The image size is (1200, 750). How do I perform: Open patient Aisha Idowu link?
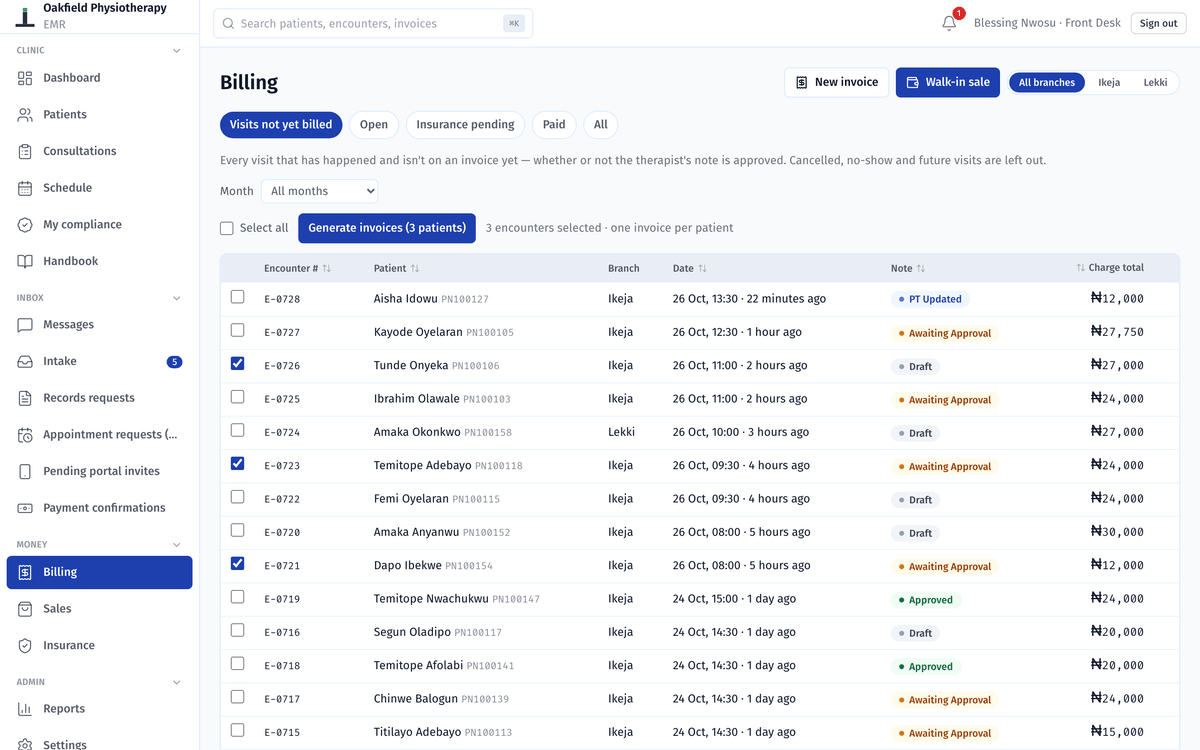pyautogui.click(x=406, y=299)
